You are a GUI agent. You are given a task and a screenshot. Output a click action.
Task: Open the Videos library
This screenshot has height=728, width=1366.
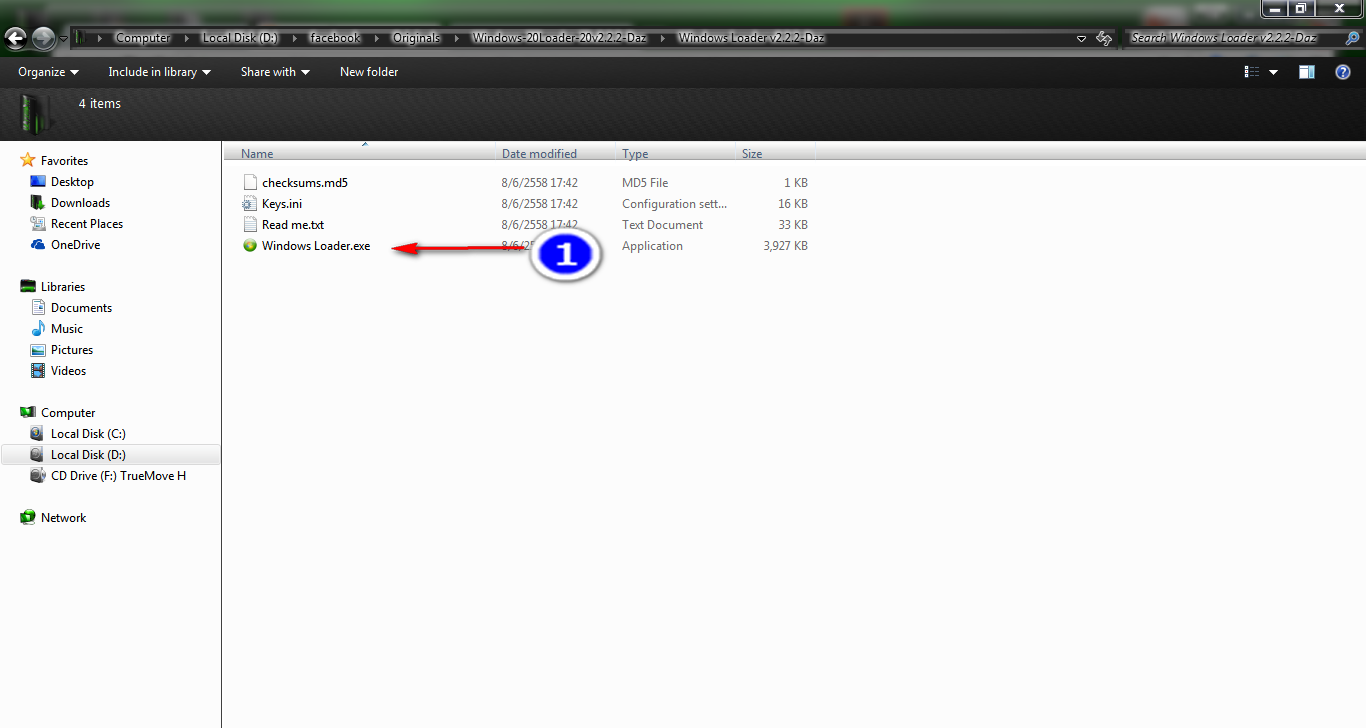pos(68,371)
